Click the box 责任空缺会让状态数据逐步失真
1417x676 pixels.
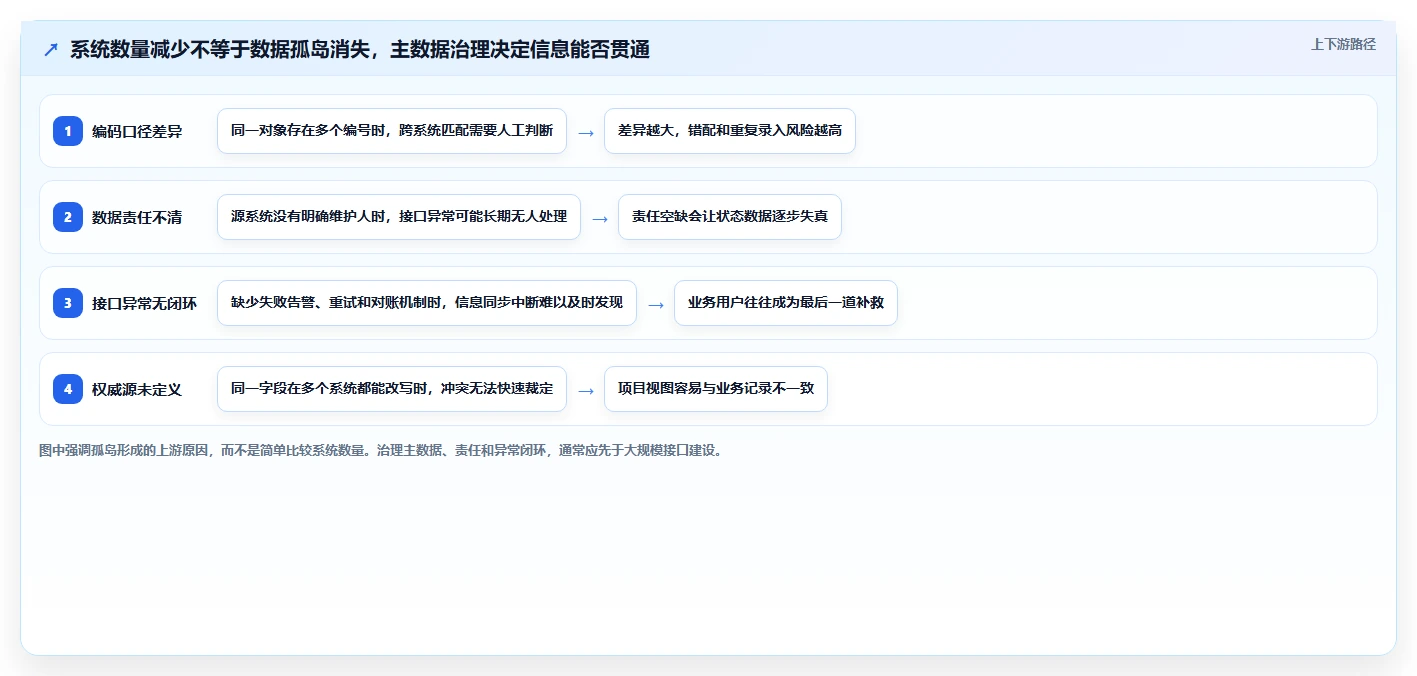click(730, 217)
